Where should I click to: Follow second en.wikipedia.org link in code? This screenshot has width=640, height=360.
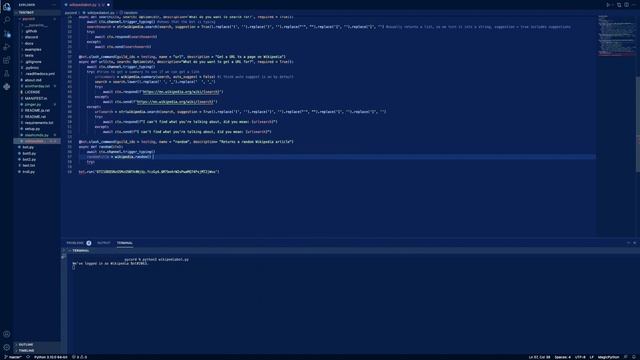tap(175, 102)
